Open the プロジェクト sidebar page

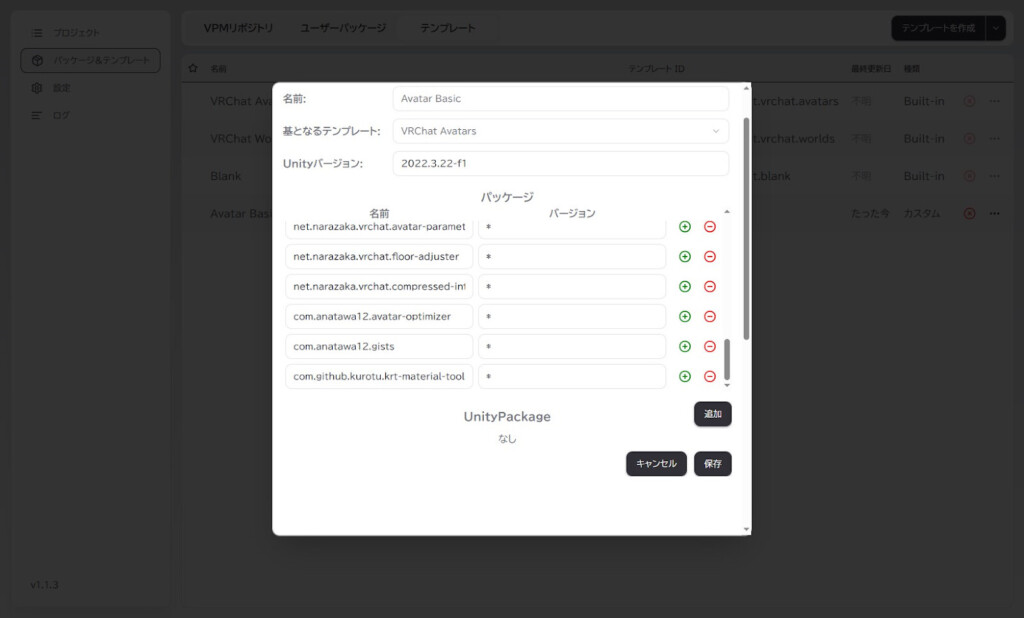[x=90, y=33]
